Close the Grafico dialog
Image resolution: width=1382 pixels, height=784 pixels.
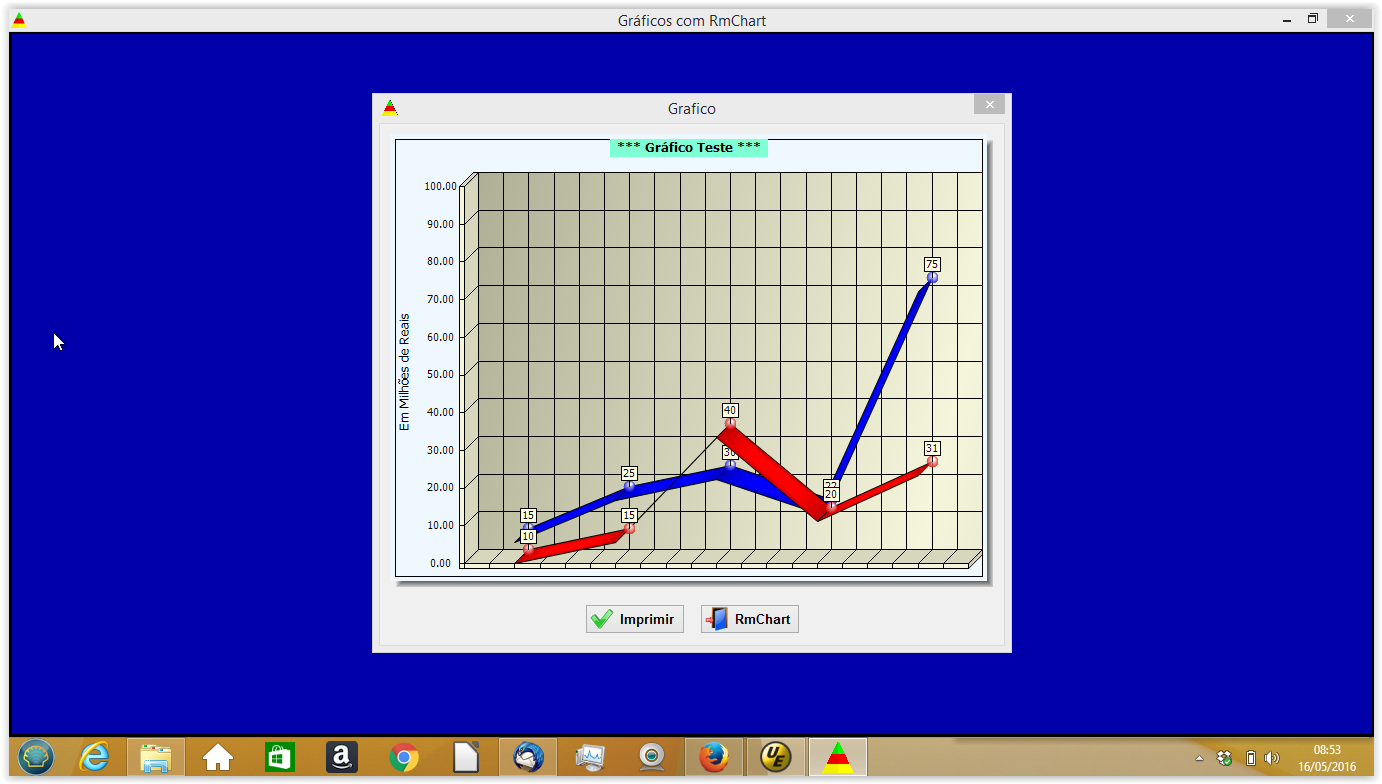click(989, 104)
